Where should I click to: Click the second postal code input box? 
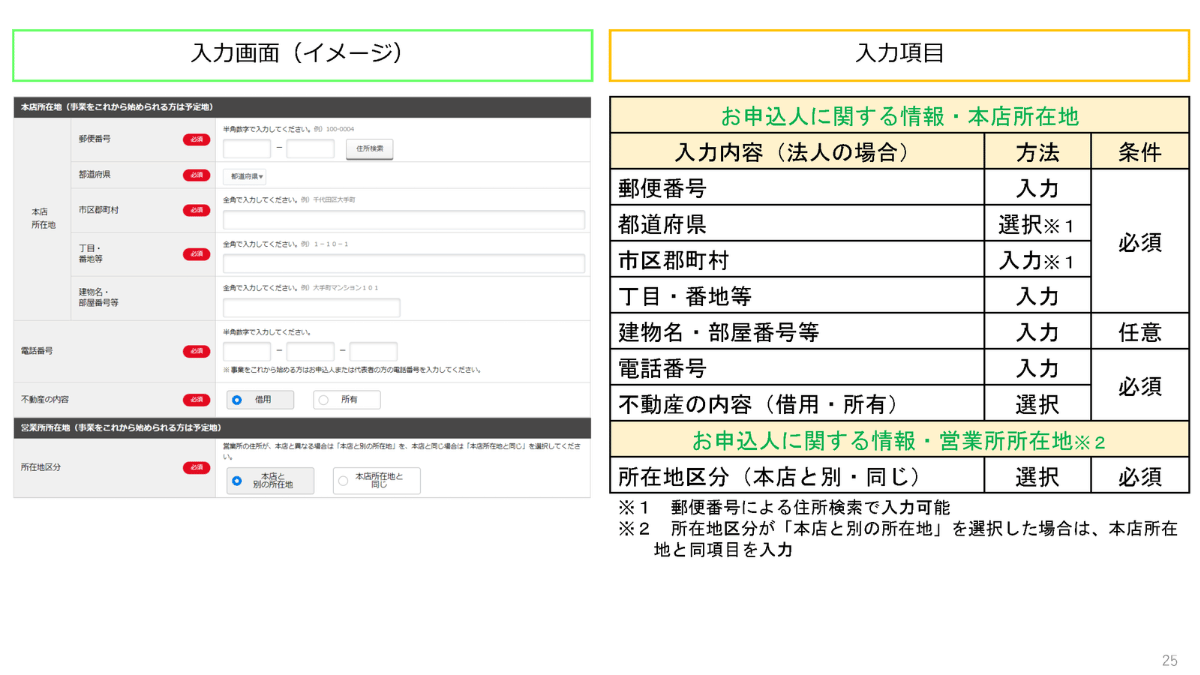(x=310, y=149)
